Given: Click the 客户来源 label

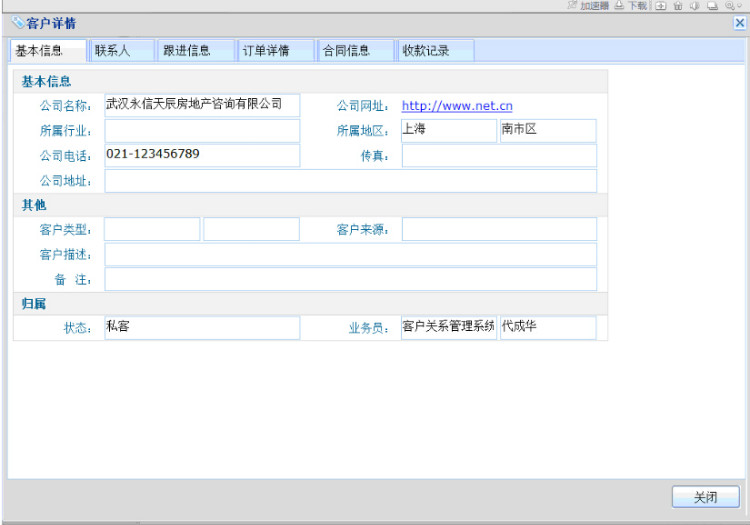Looking at the screenshot, I should [363, 230].
